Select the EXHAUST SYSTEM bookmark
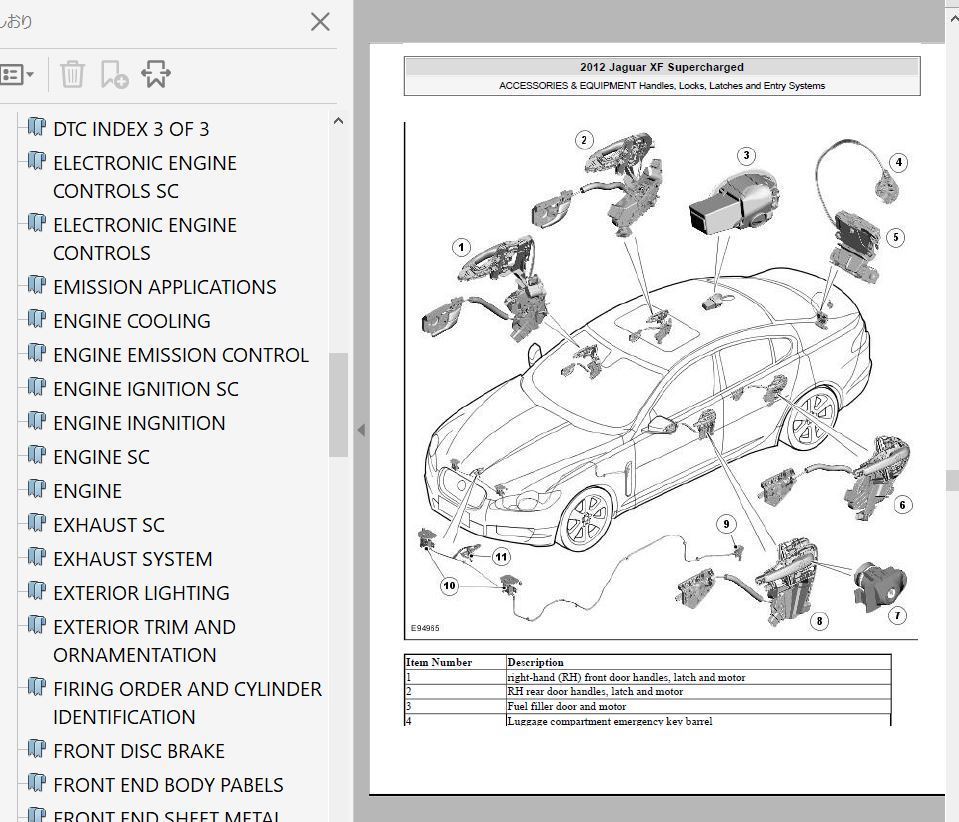 coord(132,559)
